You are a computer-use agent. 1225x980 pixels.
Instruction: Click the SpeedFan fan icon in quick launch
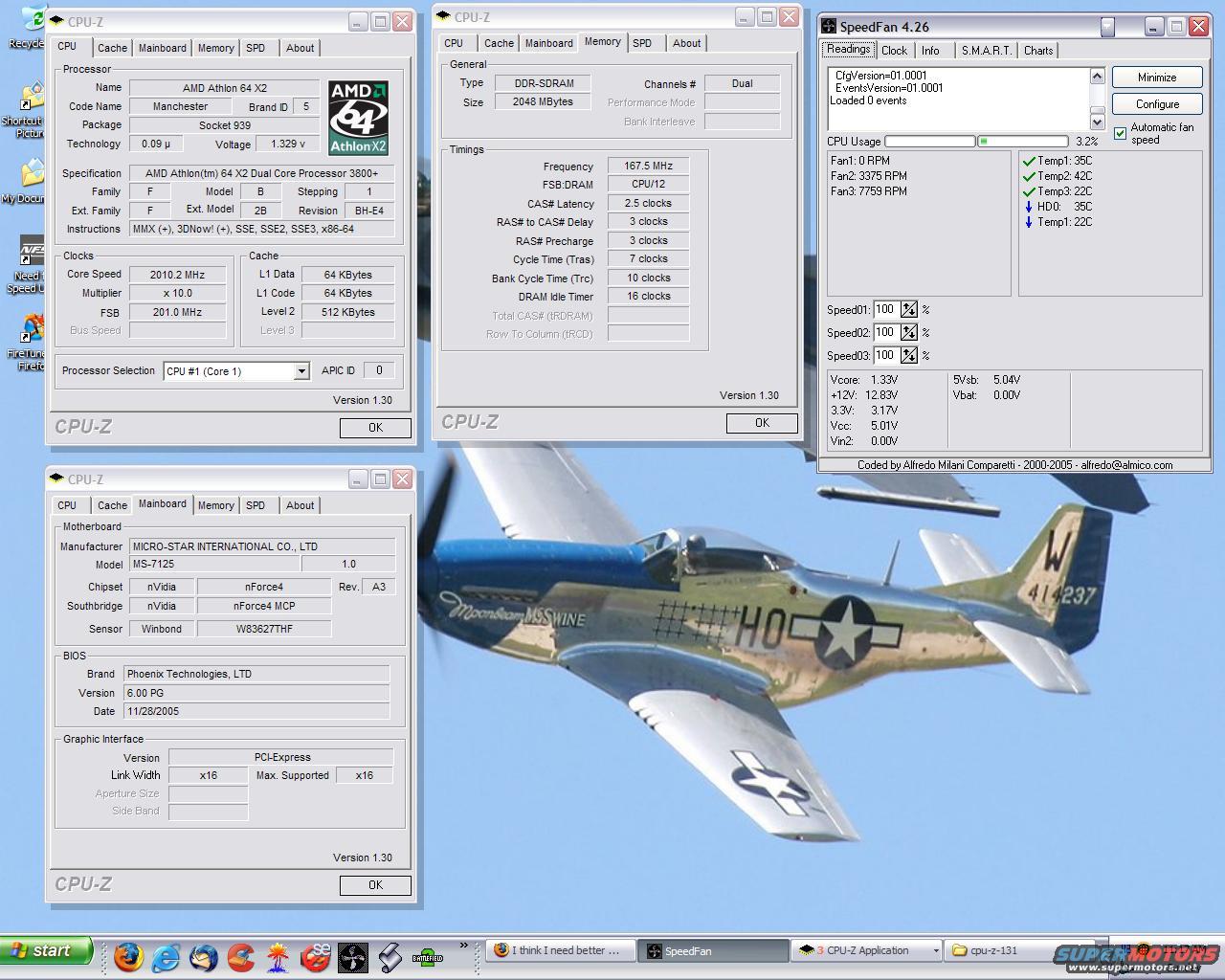[353, 955]
